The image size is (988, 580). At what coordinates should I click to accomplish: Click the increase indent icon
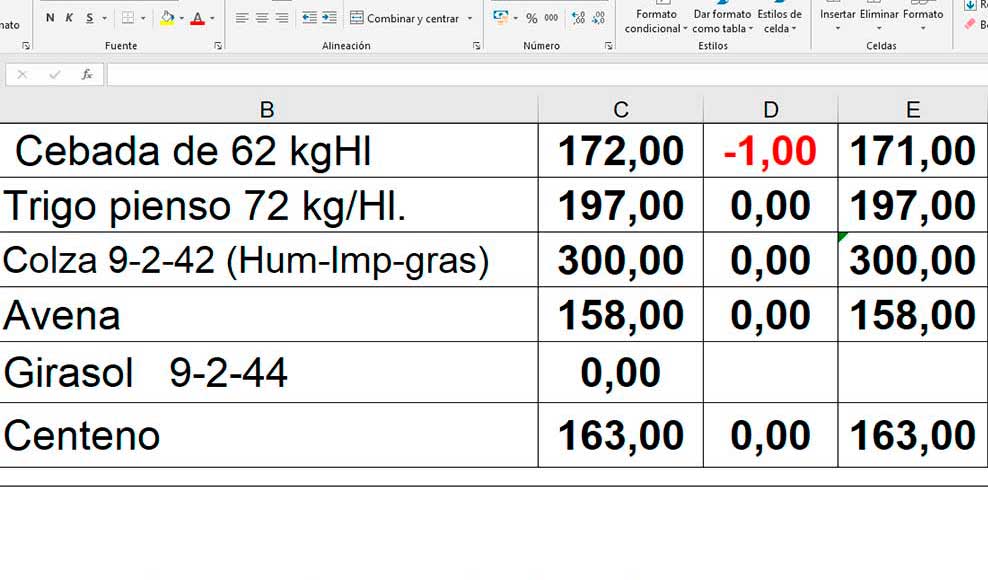pos(326,17)
